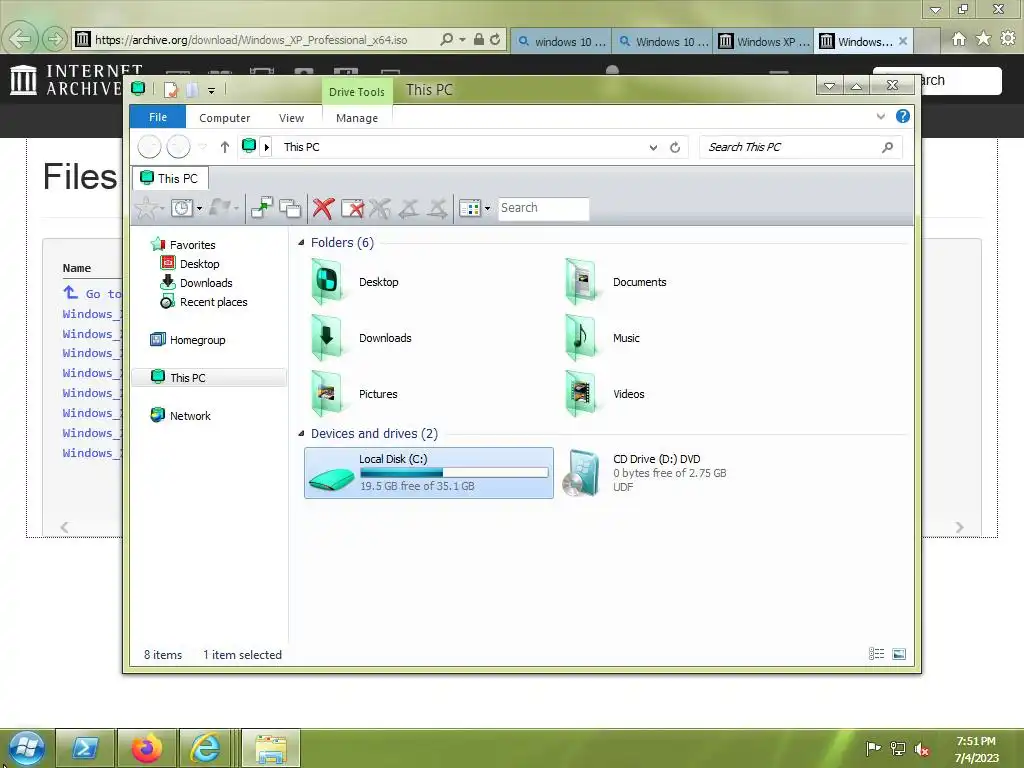Image resolution: width=1024 pixels, height=768 pixels.
Task: Go up one level with the up arrow
Action: click(x=225, y=147)
